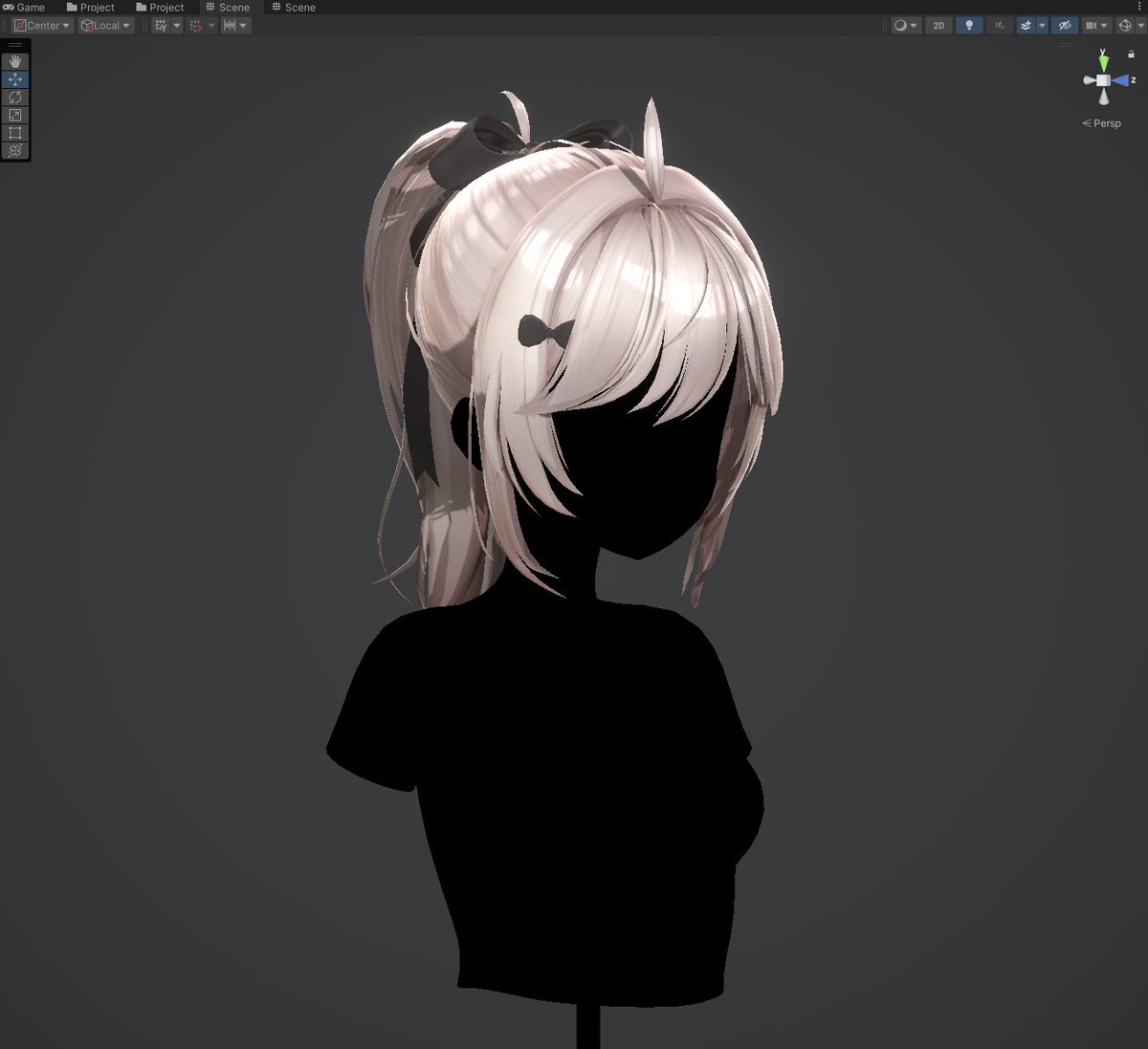
Task: Open the grid visibility options arrow
Action: (177, 26)
